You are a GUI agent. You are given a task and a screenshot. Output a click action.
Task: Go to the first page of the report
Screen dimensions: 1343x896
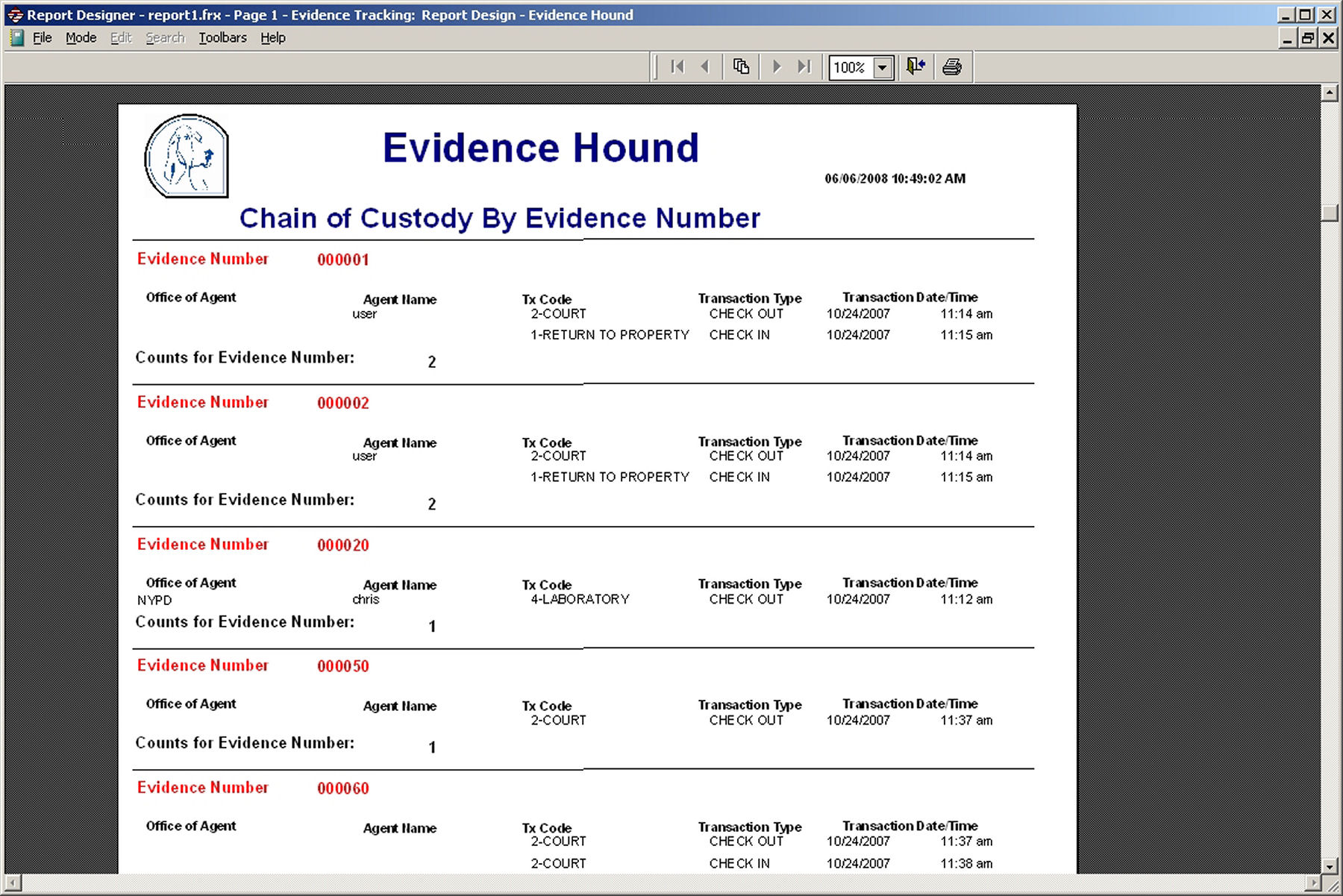[677, 67]
